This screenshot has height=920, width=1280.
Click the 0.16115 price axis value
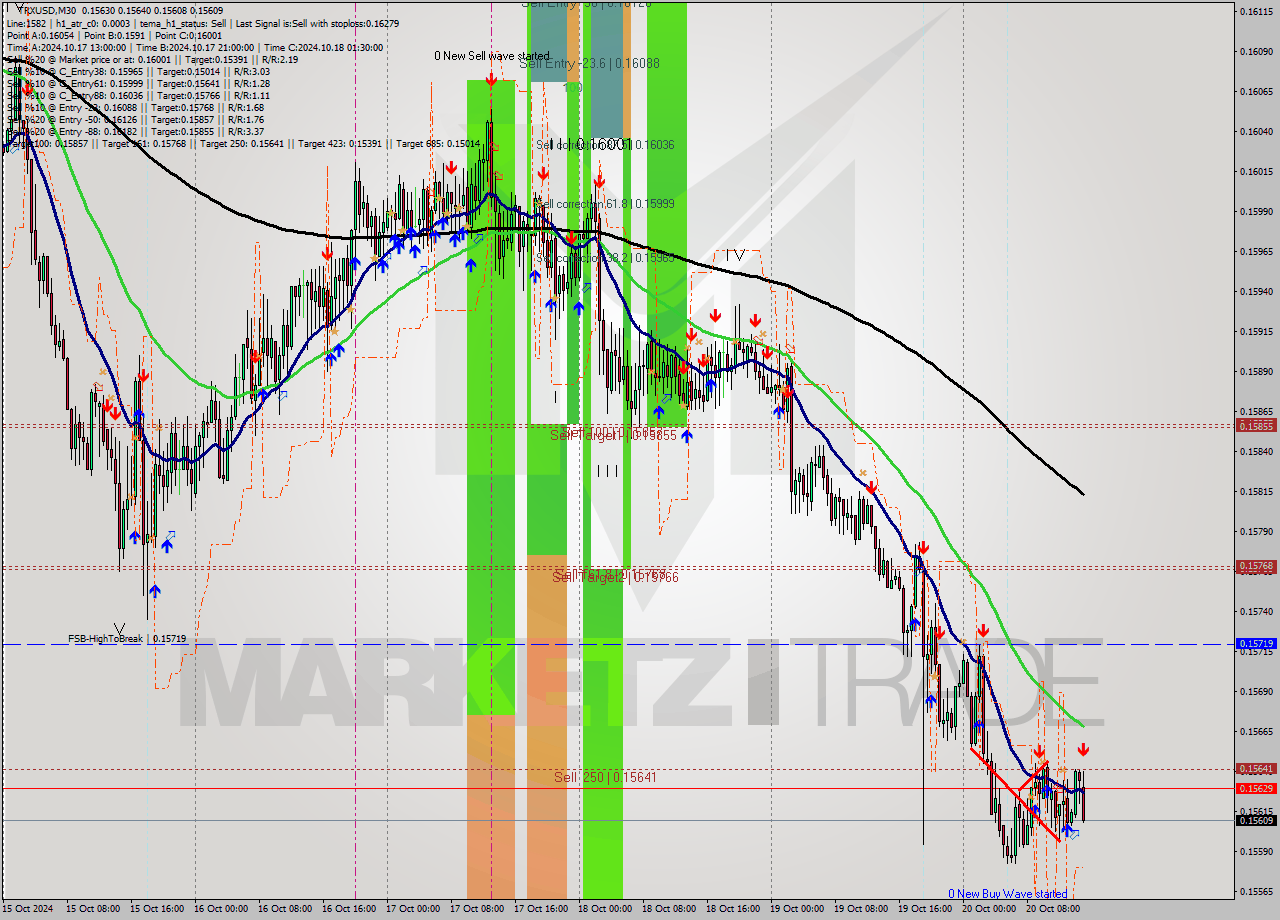[1257, 11]
